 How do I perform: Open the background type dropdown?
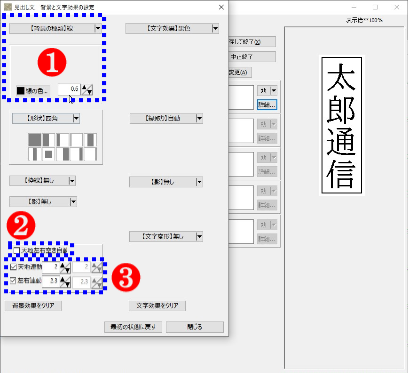pos(55,28)
